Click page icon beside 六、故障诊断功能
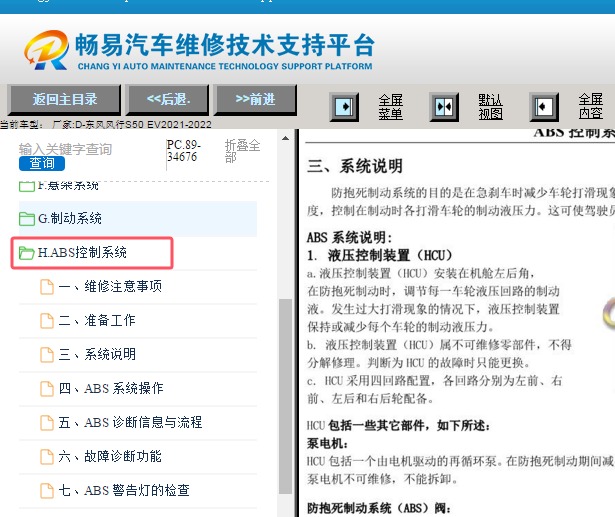 pyautogui.click(x=47, y=457)
